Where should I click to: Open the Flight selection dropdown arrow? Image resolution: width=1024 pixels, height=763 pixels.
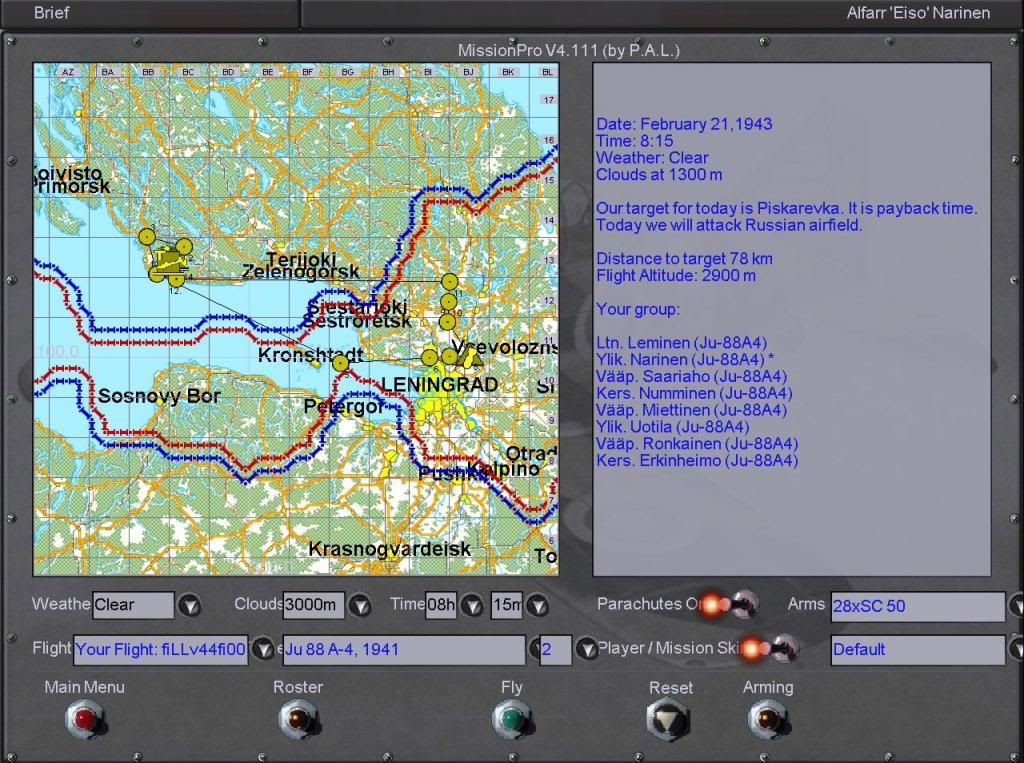(262, 649)
